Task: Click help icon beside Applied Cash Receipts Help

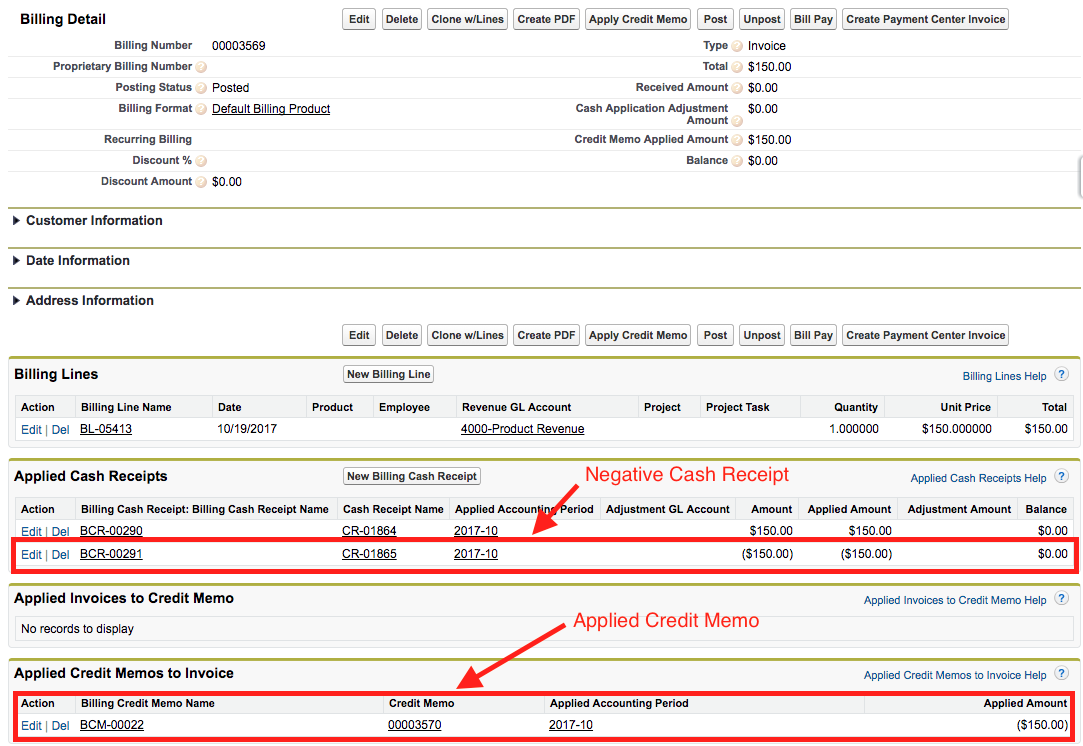Action: [x=1061, y=477]
